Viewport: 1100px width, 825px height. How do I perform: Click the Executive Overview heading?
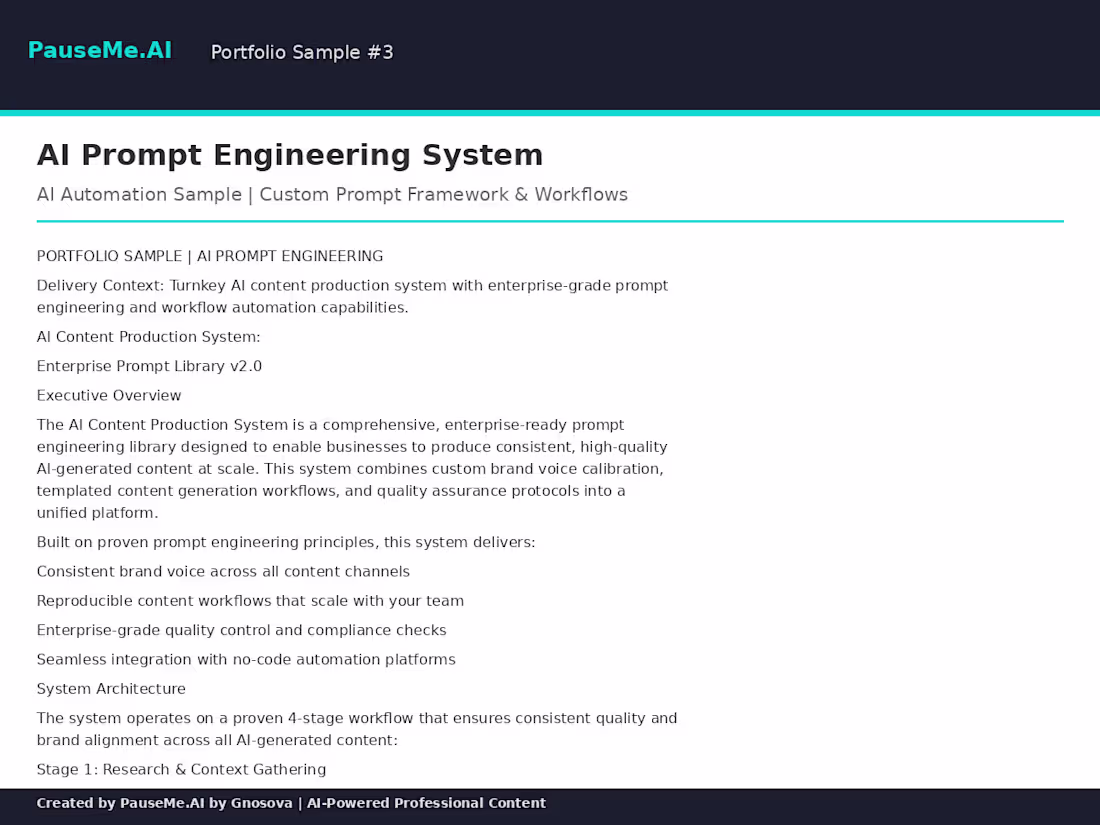pos(108,395)
